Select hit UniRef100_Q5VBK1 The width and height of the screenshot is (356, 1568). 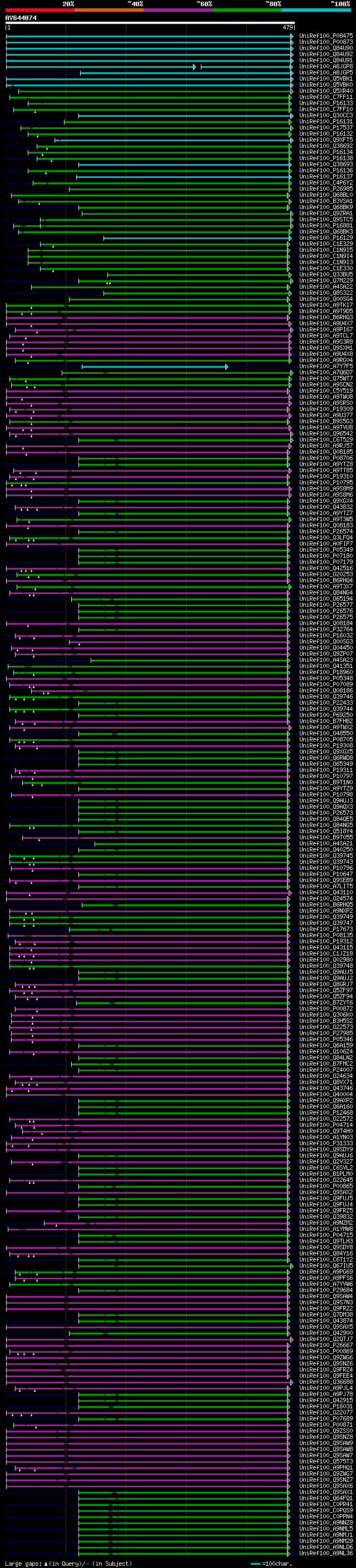pyautogui.click(x=325, y=78)
